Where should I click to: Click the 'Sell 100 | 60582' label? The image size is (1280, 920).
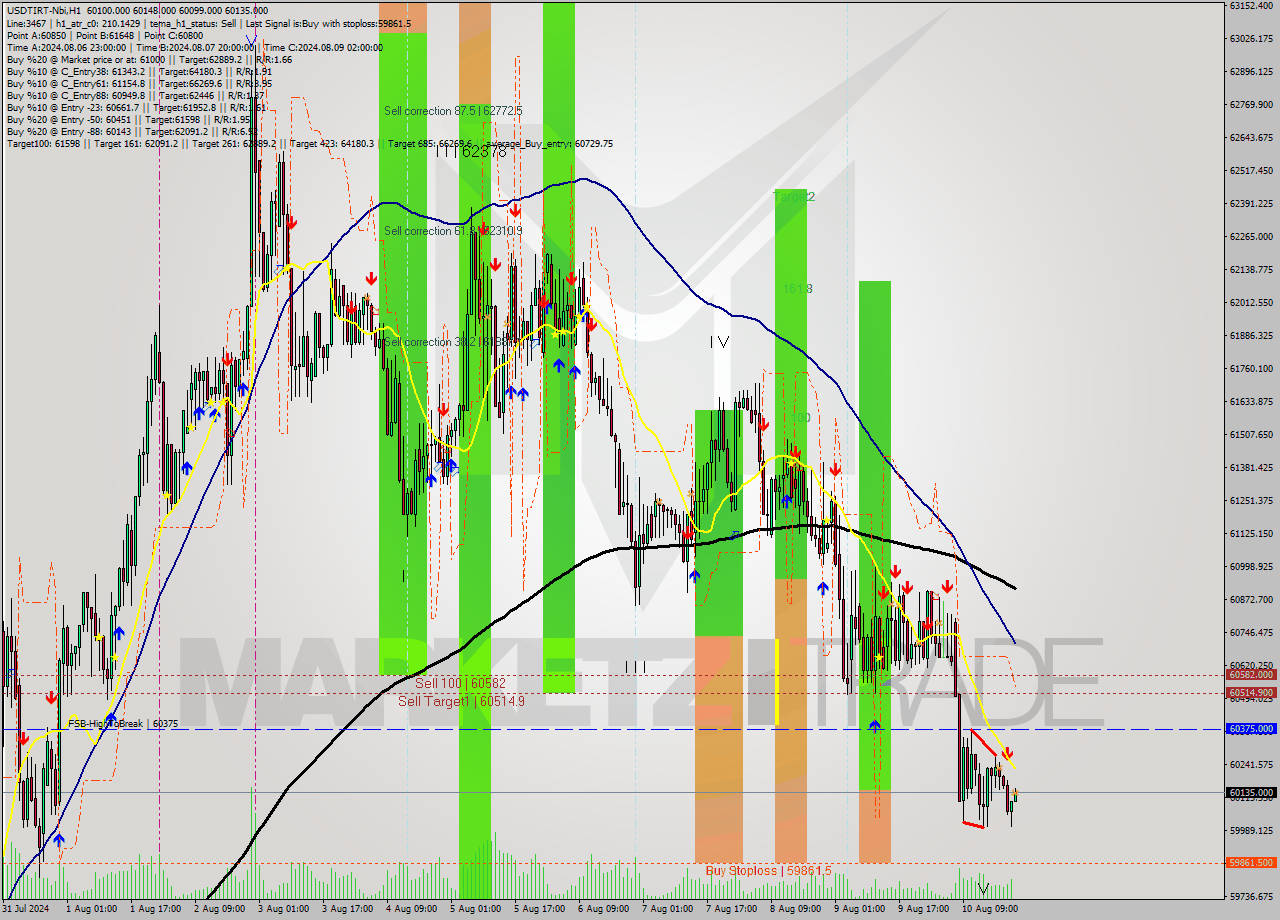click(x=461, y=683)
